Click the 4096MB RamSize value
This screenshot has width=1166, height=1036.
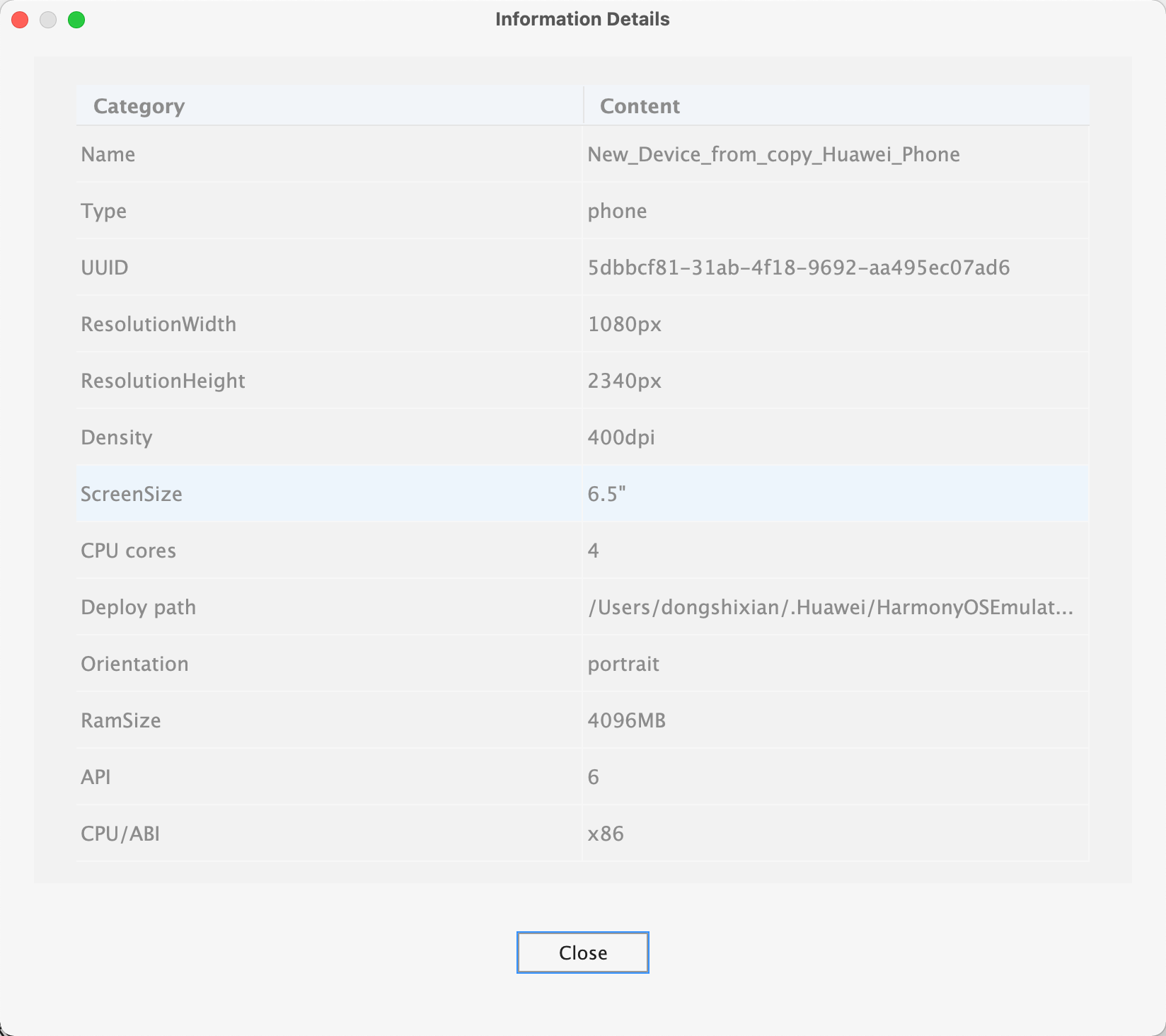626,720
